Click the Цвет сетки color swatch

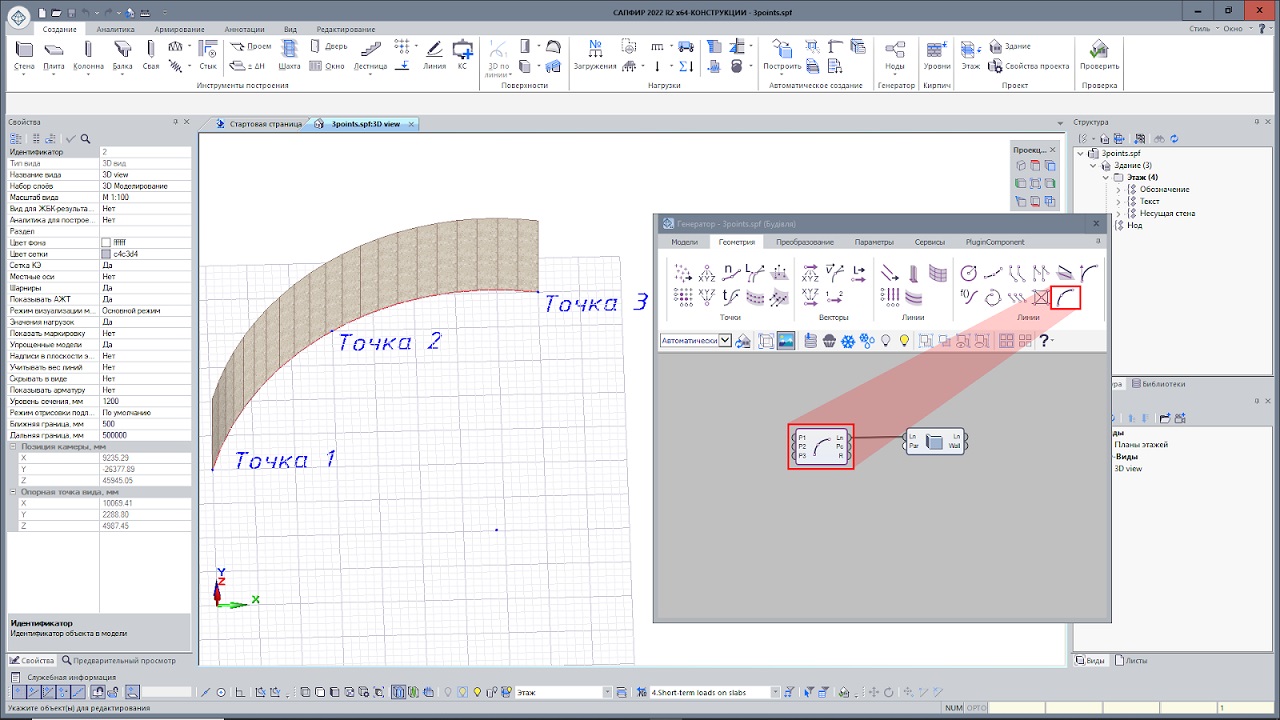106,254
